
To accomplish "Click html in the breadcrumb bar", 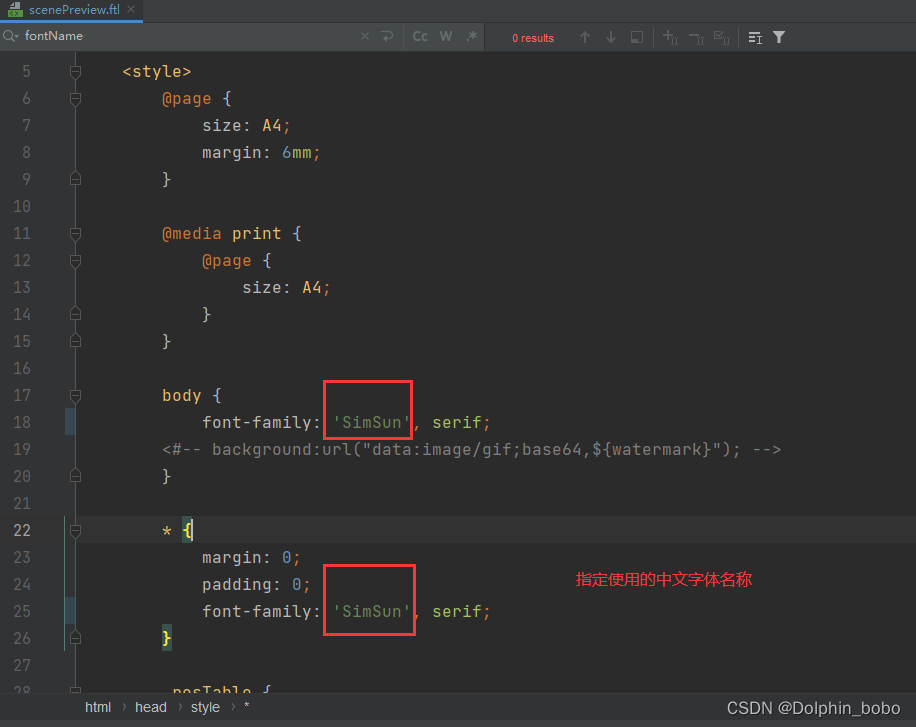I will click(98, 707).
